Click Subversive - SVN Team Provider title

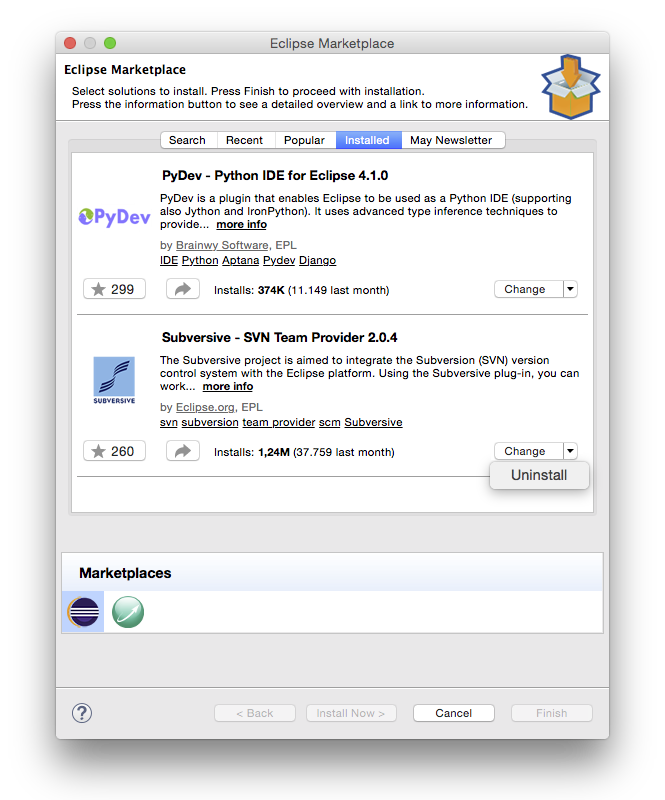click(279, 338)
